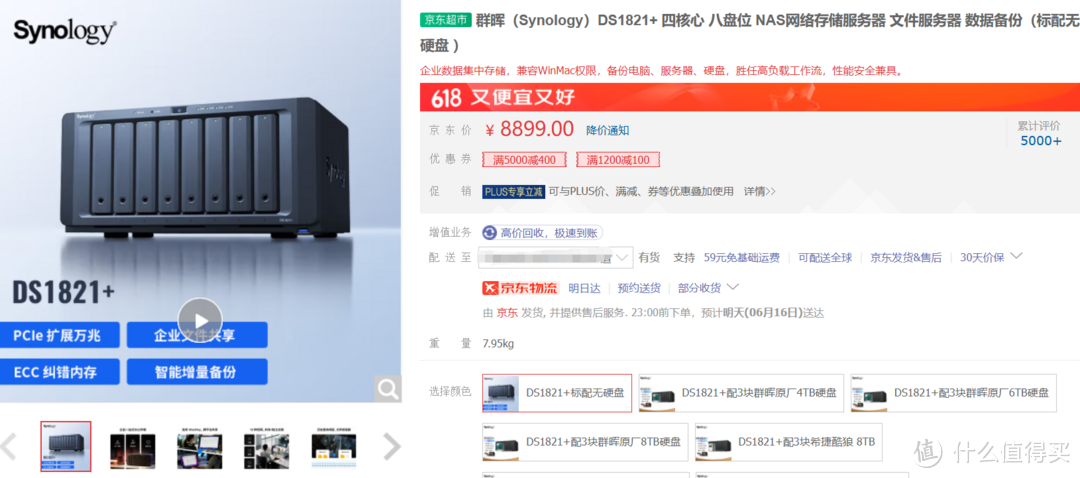
Task: Click the 降价通知 price alert link
Action: pyautogui.click(x=608, y=130)
